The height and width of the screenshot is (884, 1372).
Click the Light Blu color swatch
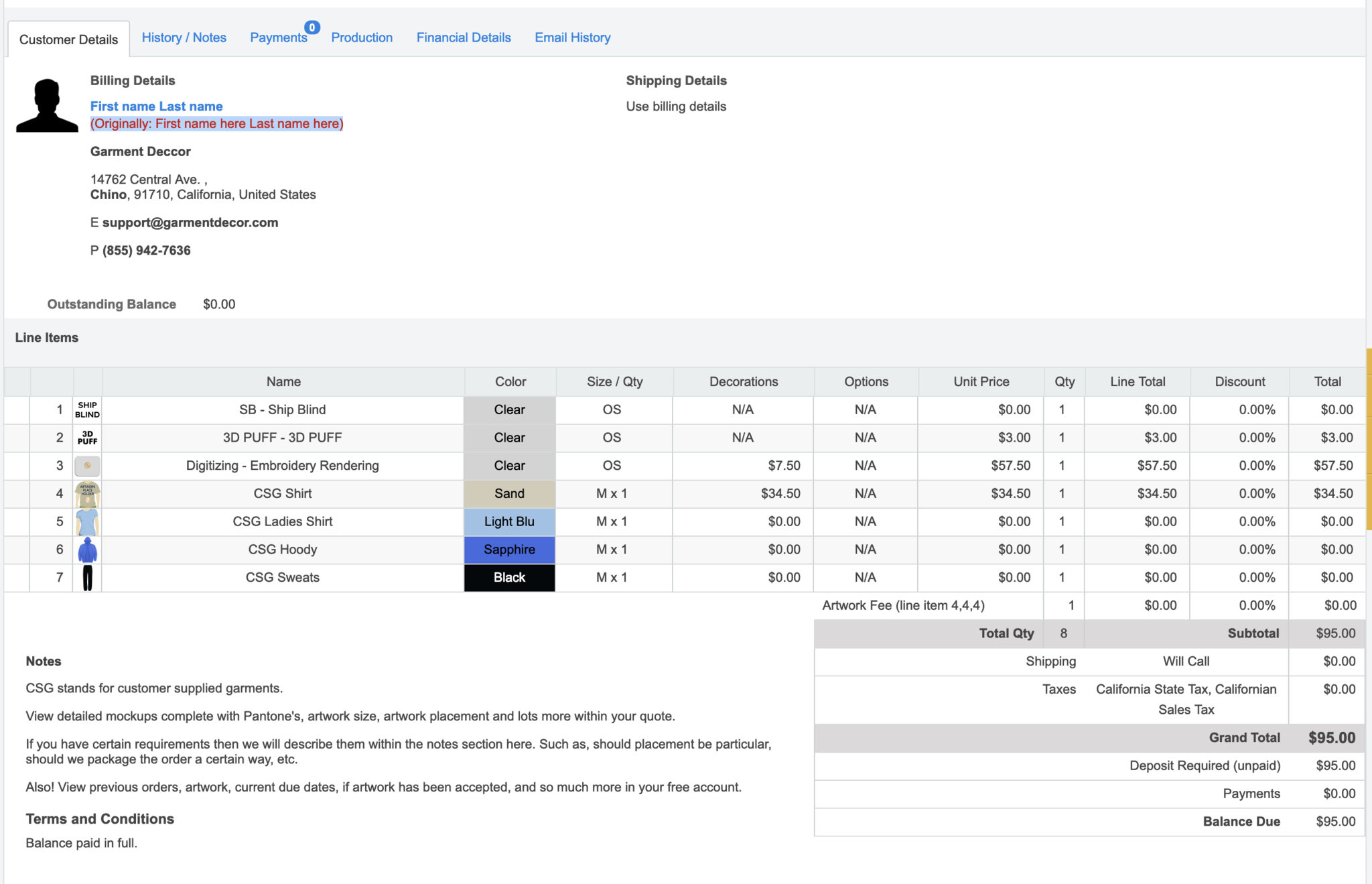point(509,521)
